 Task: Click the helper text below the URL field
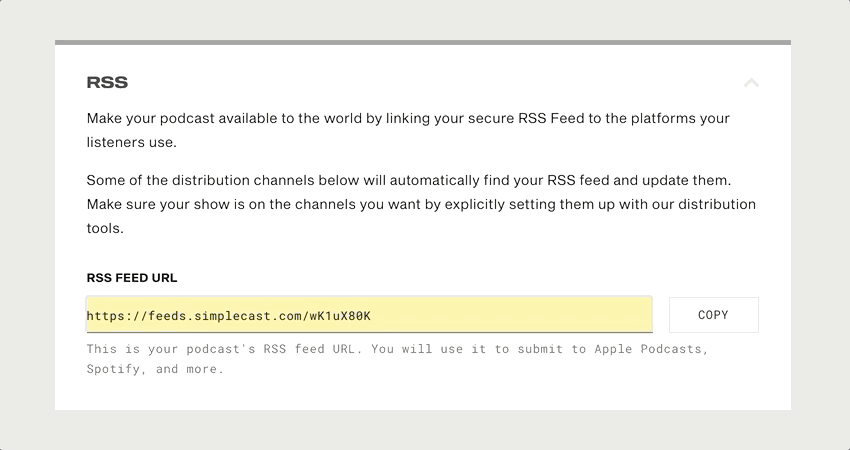coord(397,359)
